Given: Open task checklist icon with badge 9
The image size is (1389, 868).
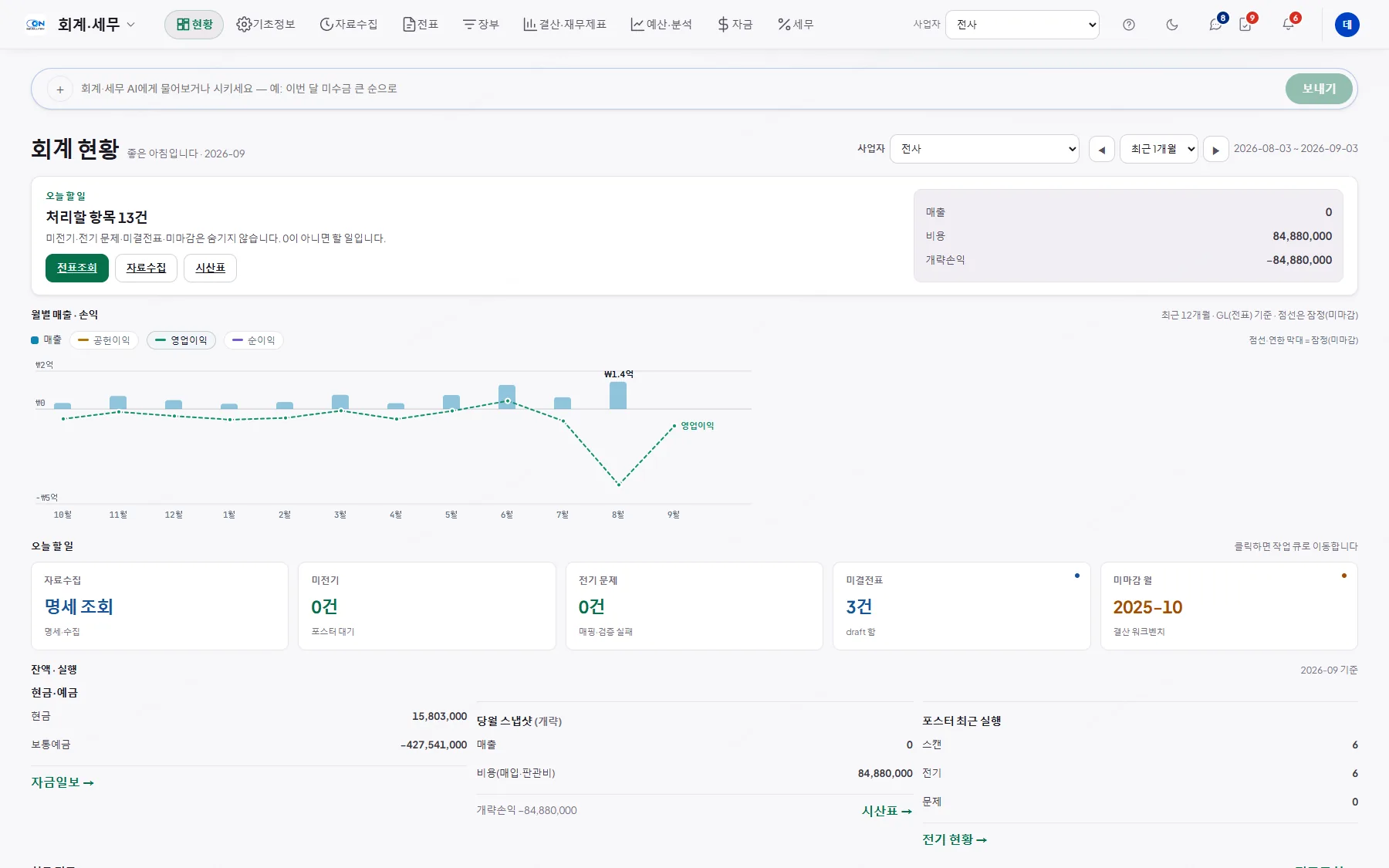Looking at the screenshot, I should pyautogui.click(x=1245, y=25).
